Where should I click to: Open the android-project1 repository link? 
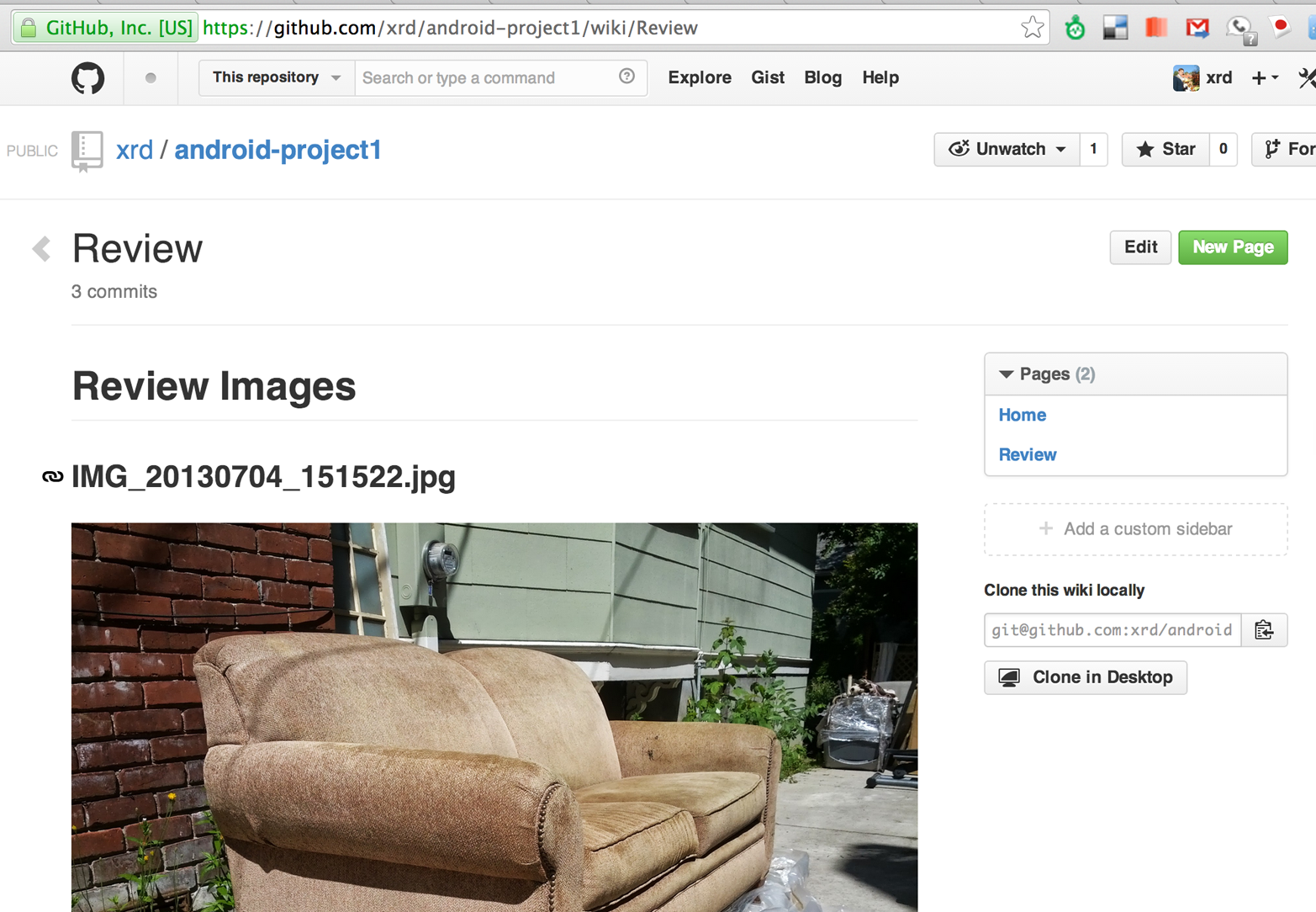point(277,150)
